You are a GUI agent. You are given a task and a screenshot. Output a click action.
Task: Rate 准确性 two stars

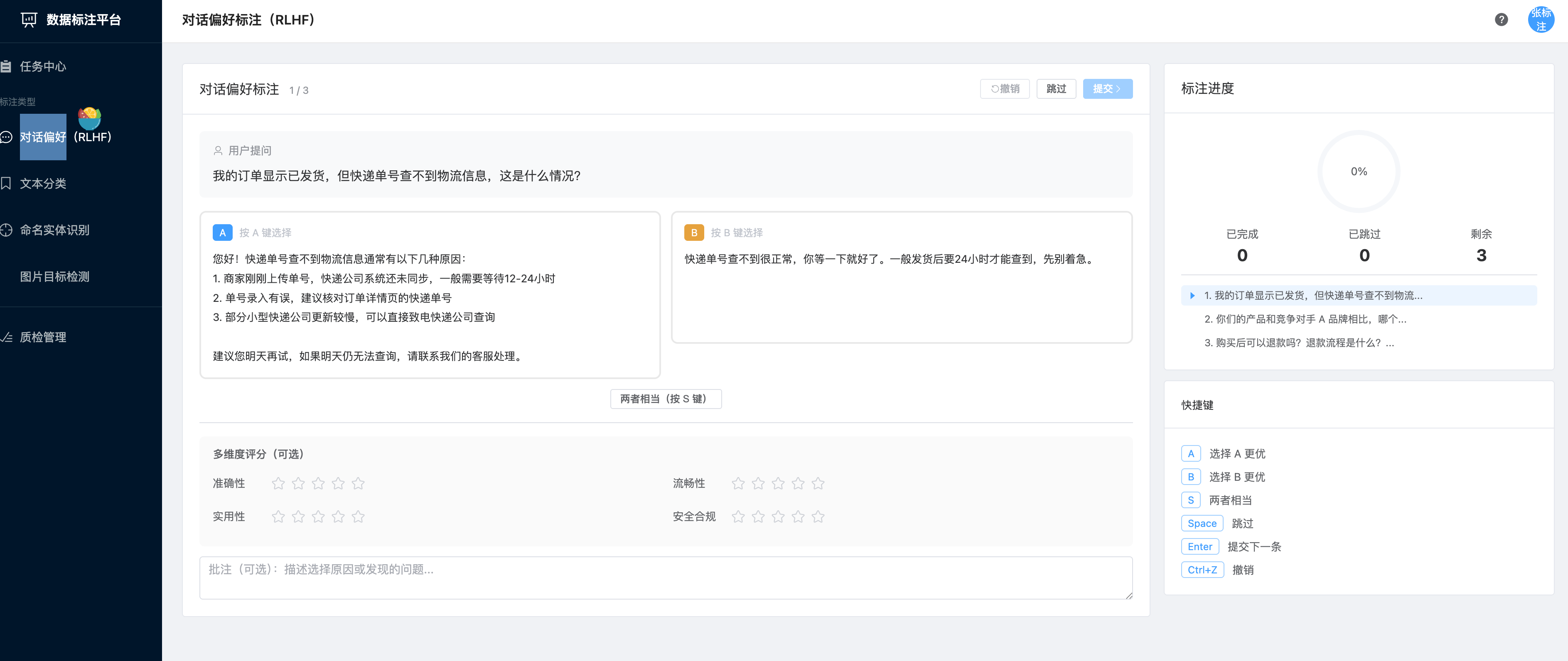click(x=298, y=483)
